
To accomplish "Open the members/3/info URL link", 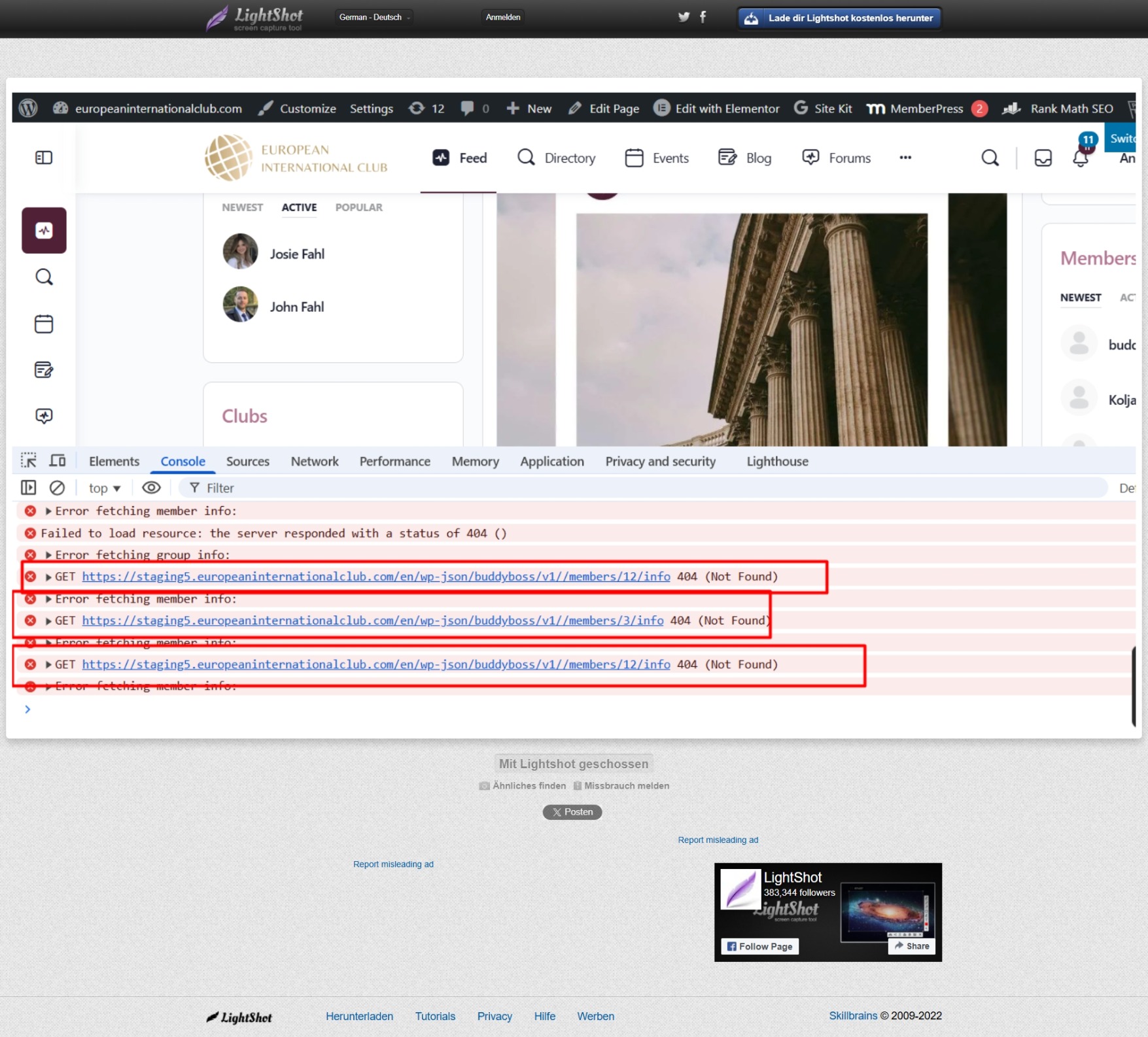I will [x=372, y=620].
